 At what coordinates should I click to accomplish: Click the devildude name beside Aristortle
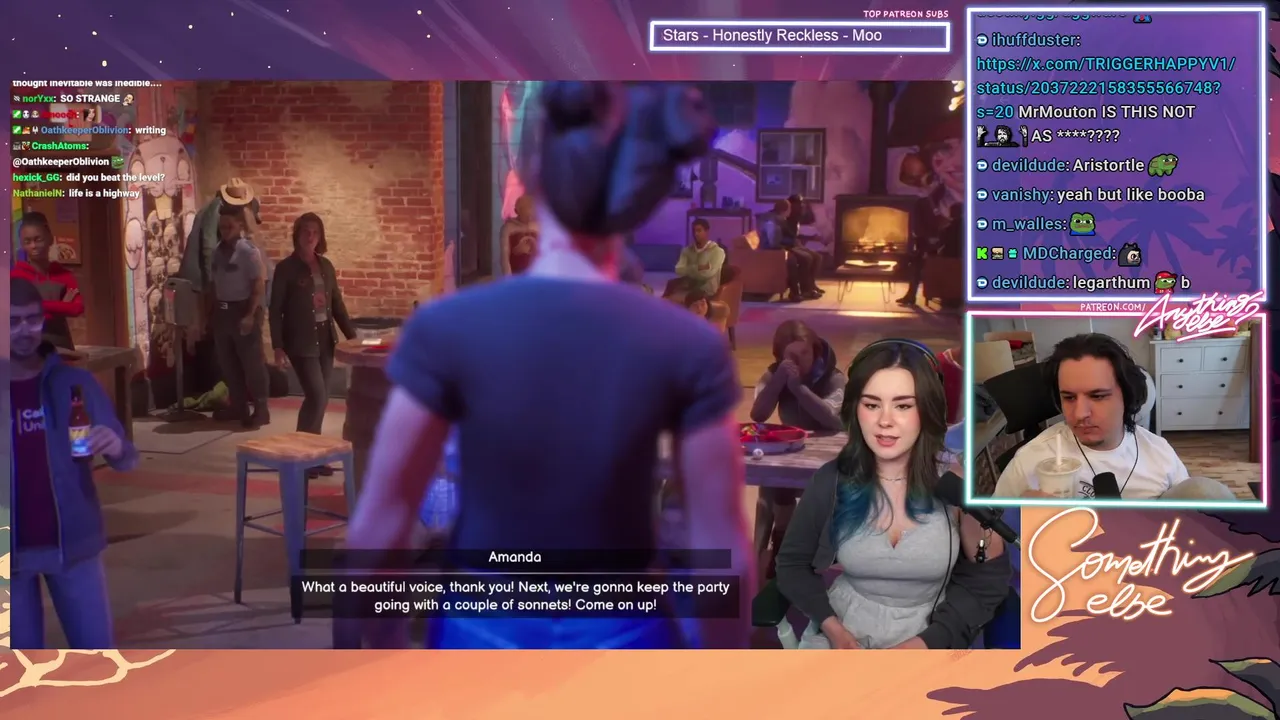pyautogui.click(x=1030, y=166)
